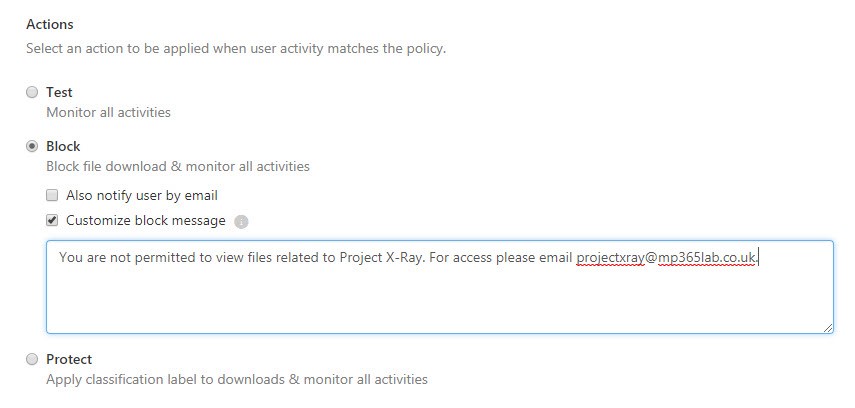Select the Block radio button
Screen dimensions: 855x408
32,146
